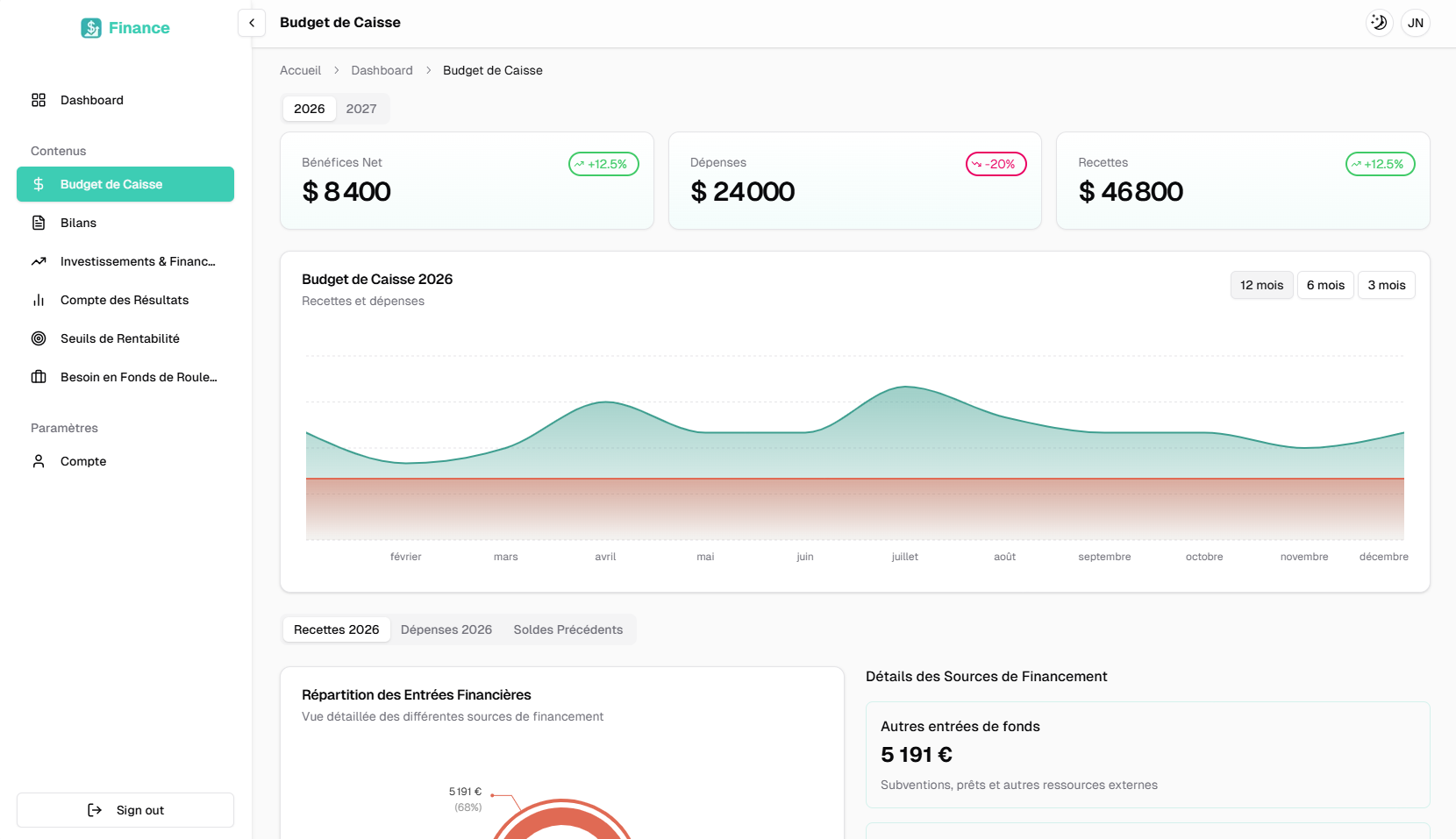Screen dimensions: 1456x839
Task: Select the Seuils de Rentabilité target icon
Action: coord(39,338)
